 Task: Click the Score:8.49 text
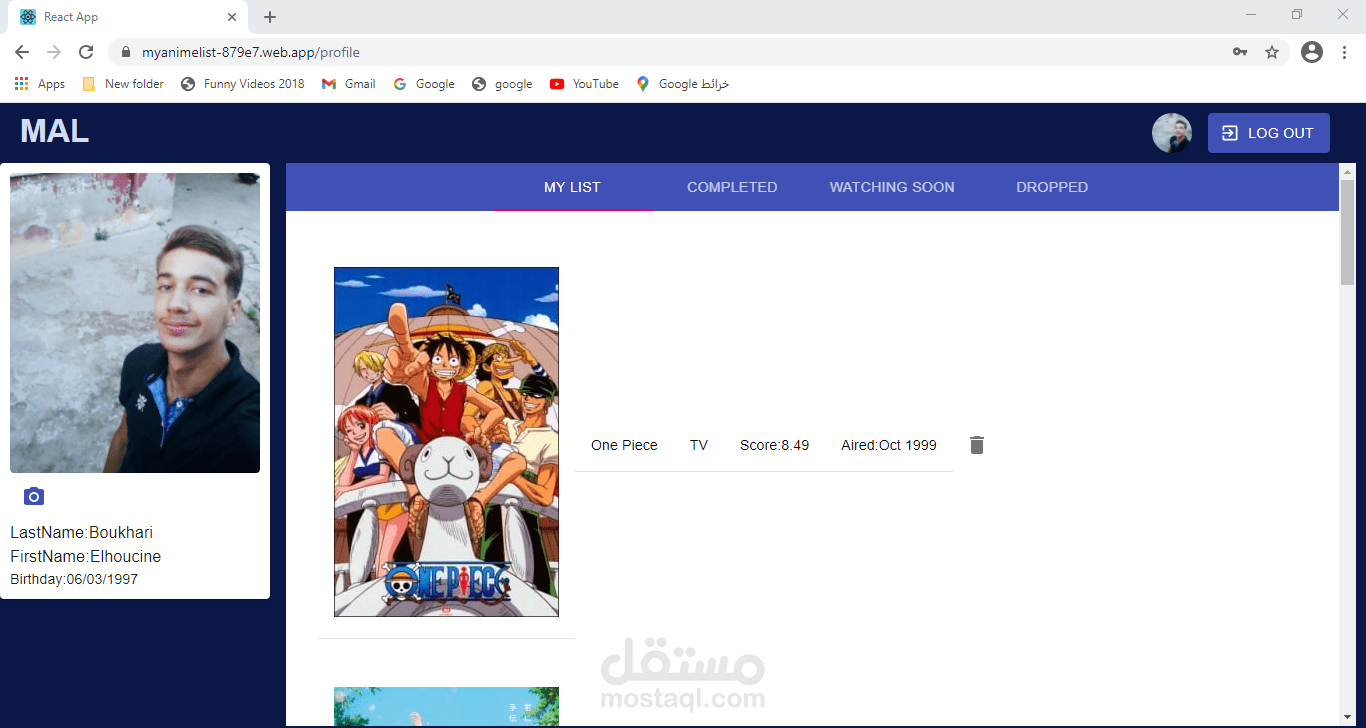pyautogui.click(x=774, y=445)
